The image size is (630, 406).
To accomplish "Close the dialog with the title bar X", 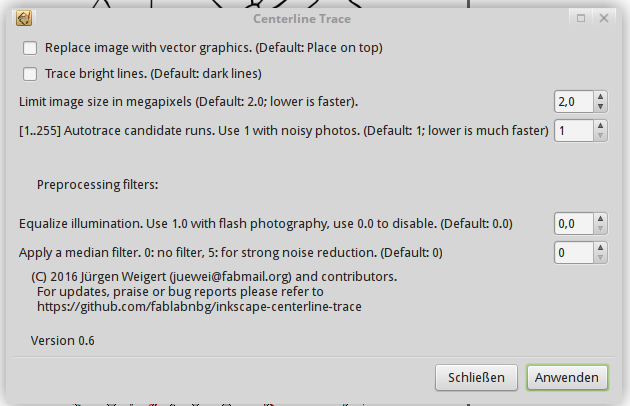I will point(605,18).
